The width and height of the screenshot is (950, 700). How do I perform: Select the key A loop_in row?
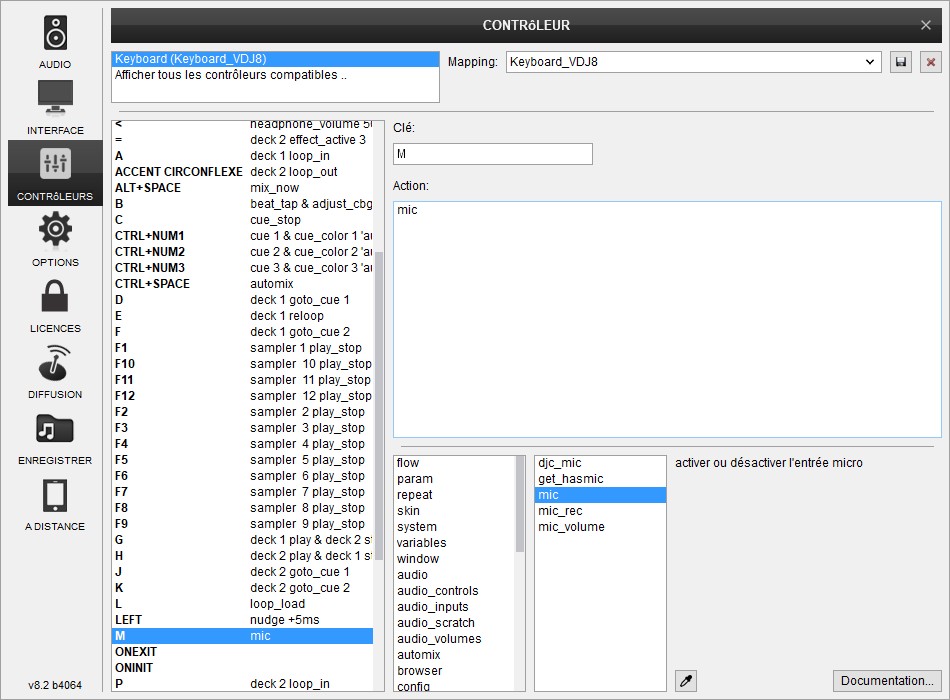[x=243, y=156]
